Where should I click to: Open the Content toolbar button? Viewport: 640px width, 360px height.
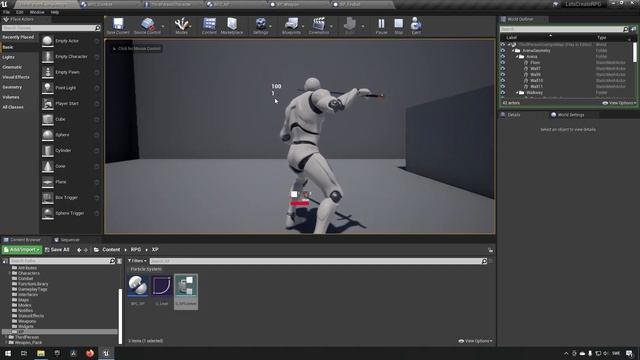[x=209, y=24]
